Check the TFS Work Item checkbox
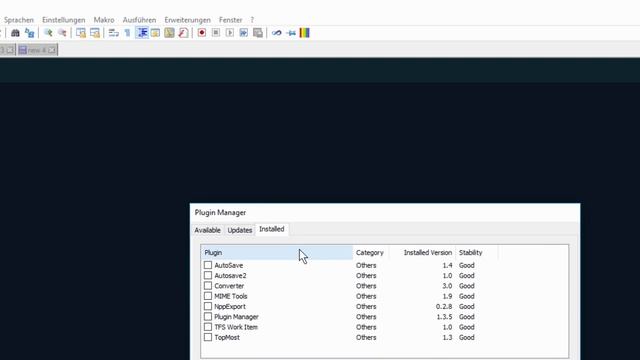This screenshot has height=360, width=640. coord(208,327)
